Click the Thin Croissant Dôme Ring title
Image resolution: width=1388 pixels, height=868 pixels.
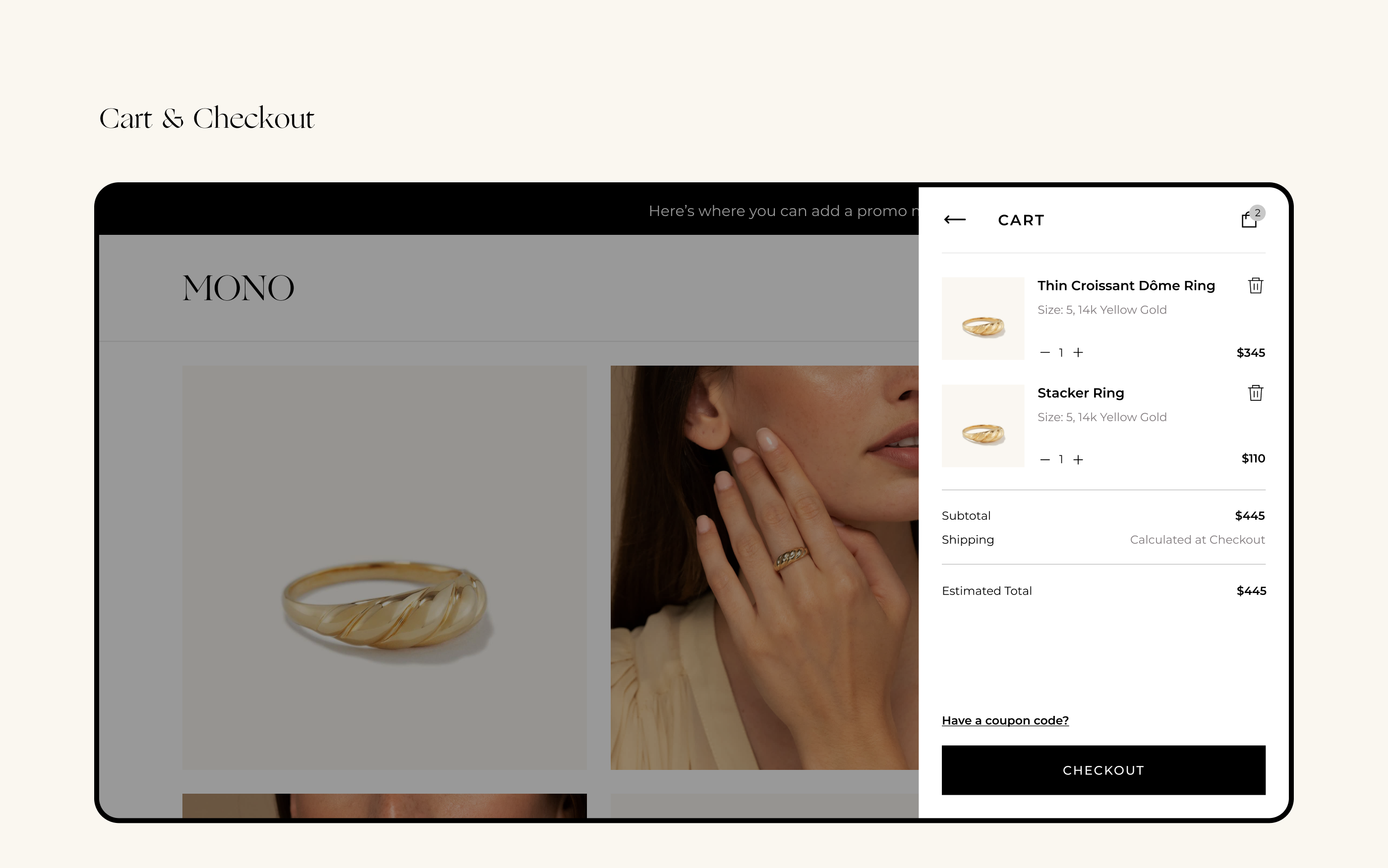click(1126, 286)
